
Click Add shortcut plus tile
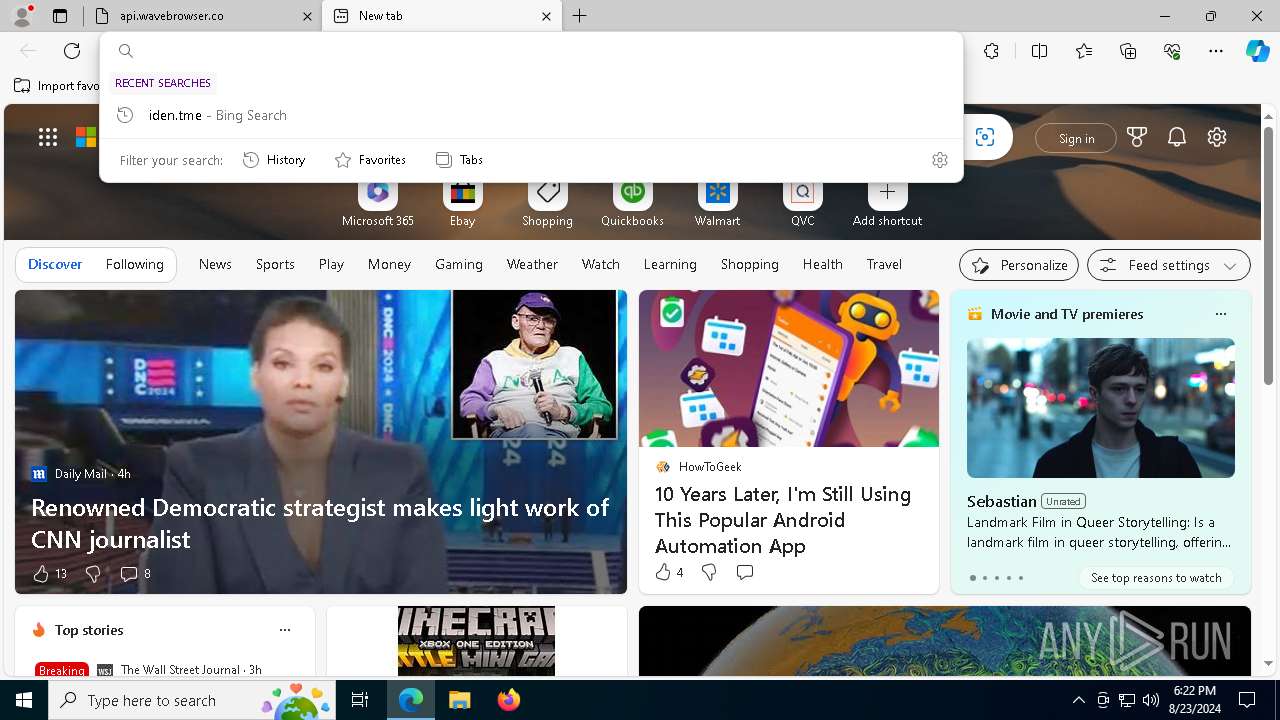(x=887, y=204)
